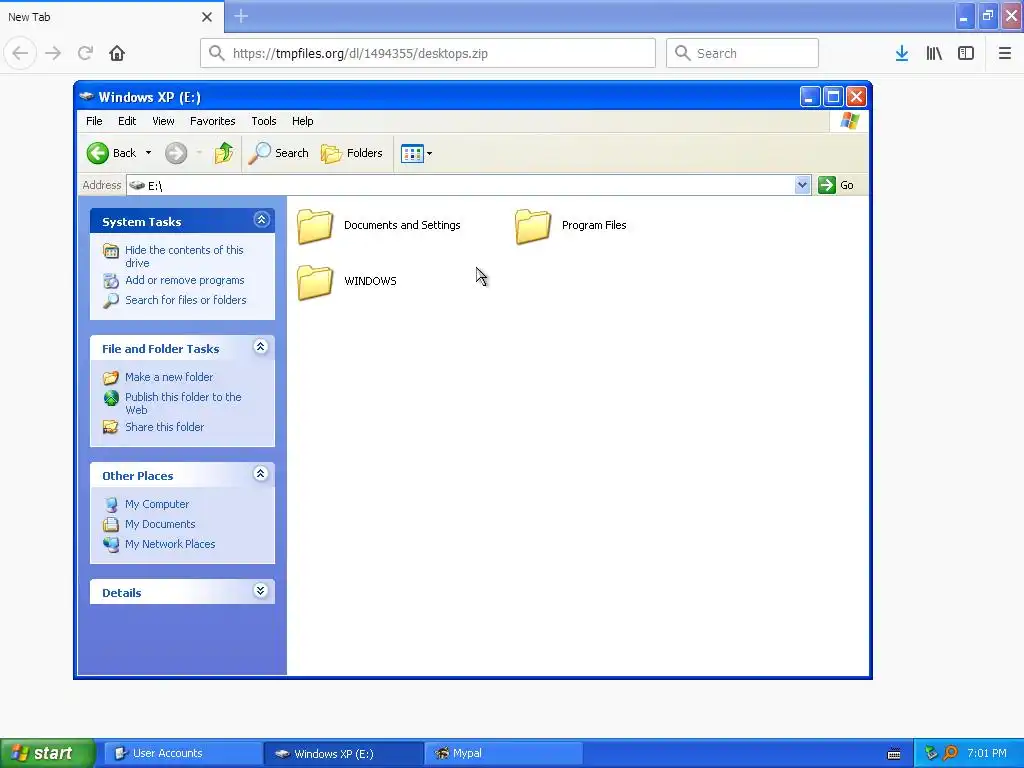
Task: Click the green Go button
Action: point(836,185)
